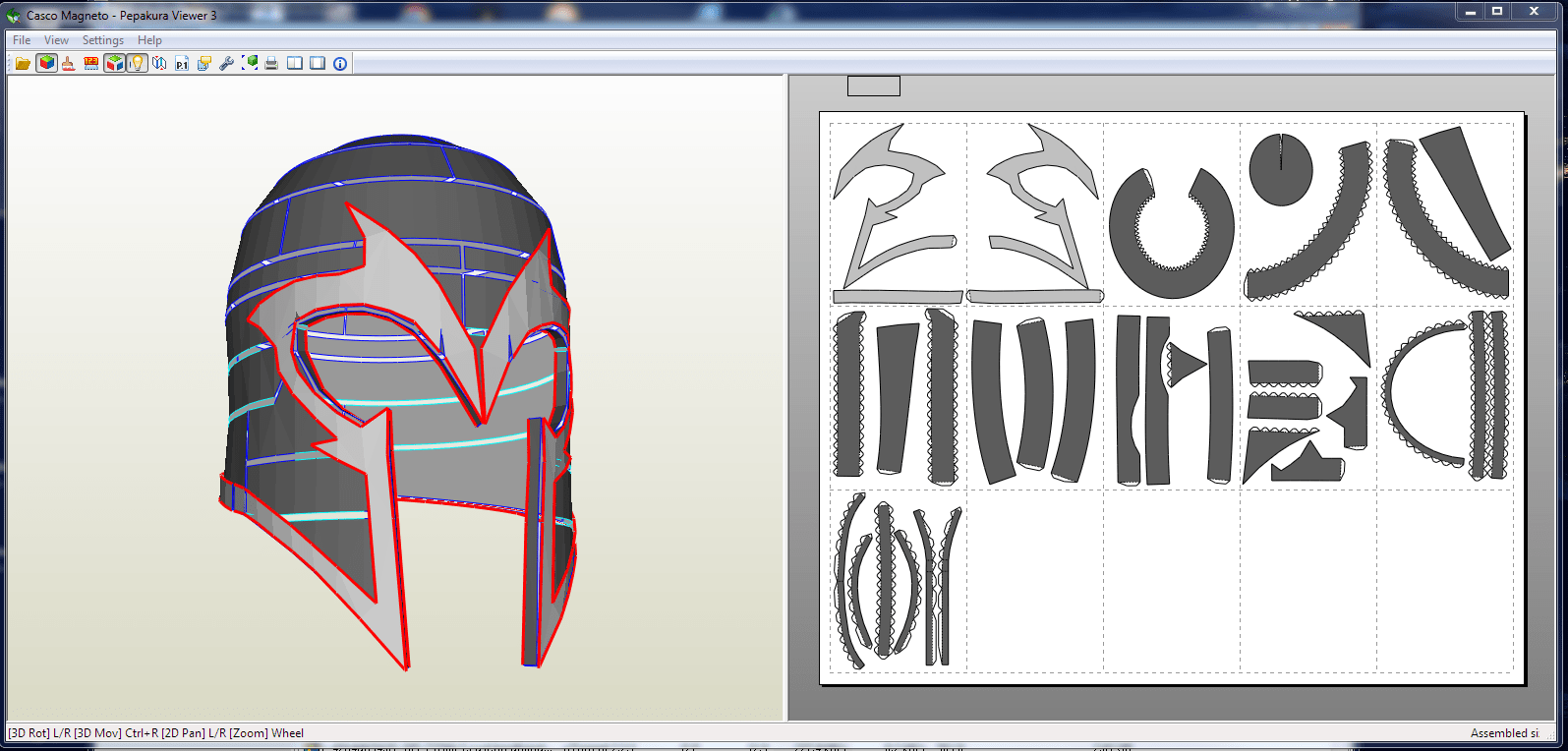
Task: Click the Pepakura app icon in title bar
Action: point(13,16)
